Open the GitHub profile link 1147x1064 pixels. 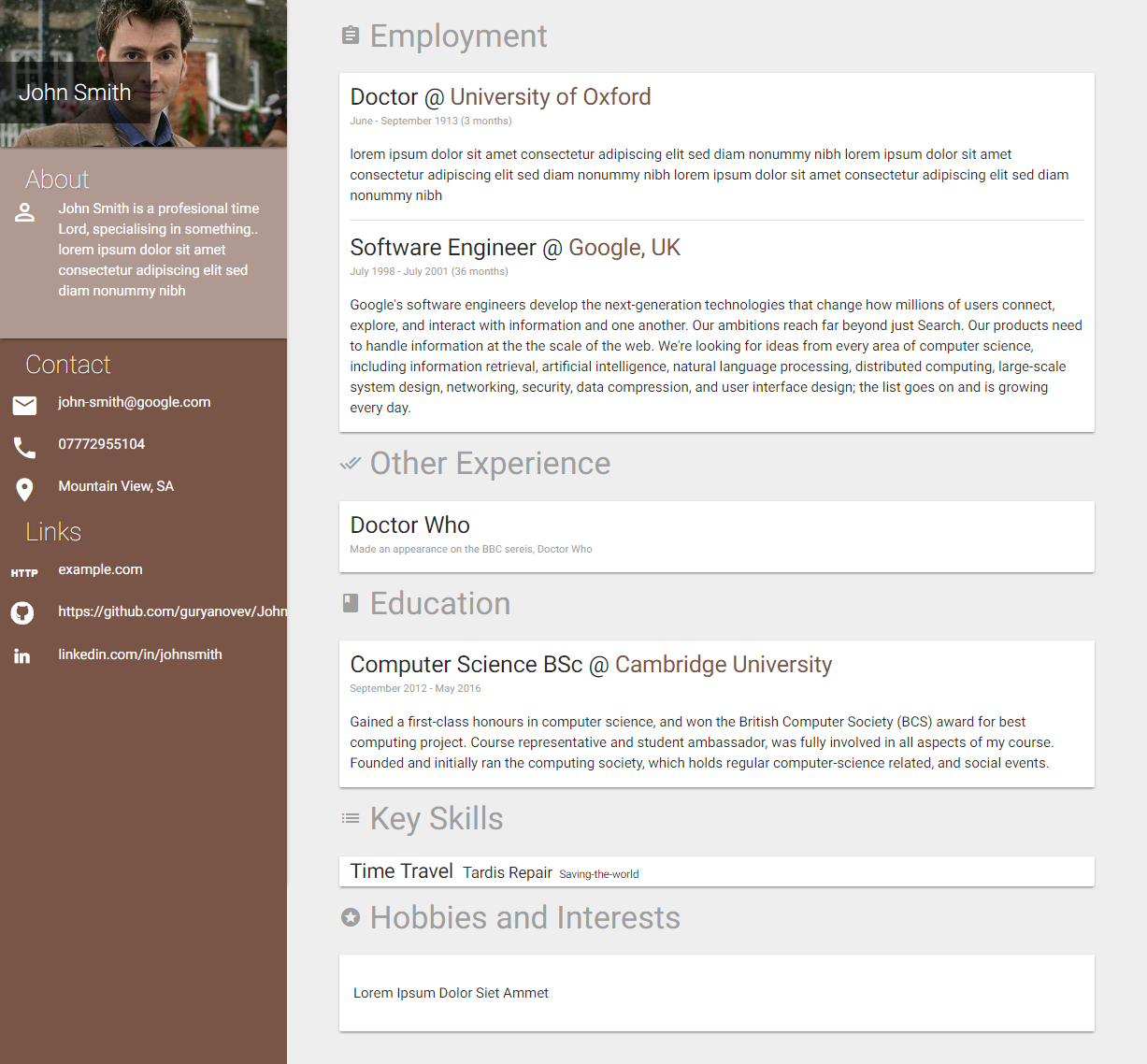click(172, 611)
